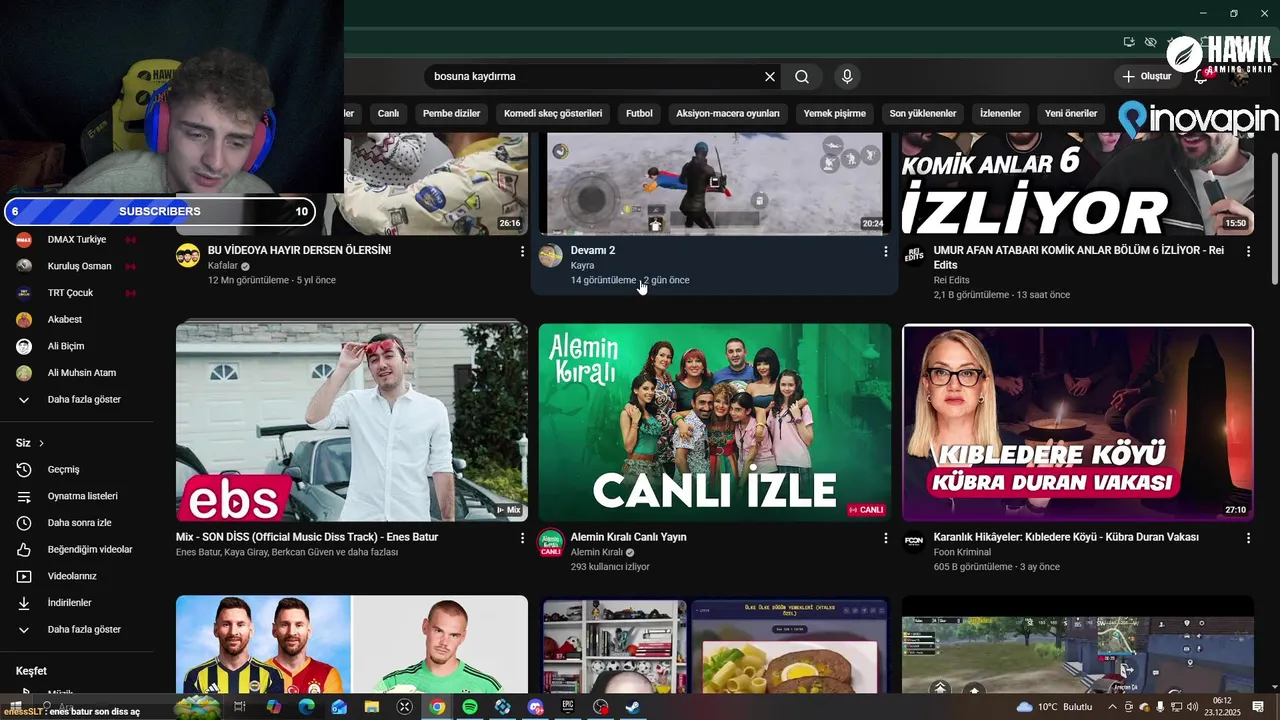Screen dimensions: 1280x720
Task: Open the Siz section chevron
Action: coord(41,443)
